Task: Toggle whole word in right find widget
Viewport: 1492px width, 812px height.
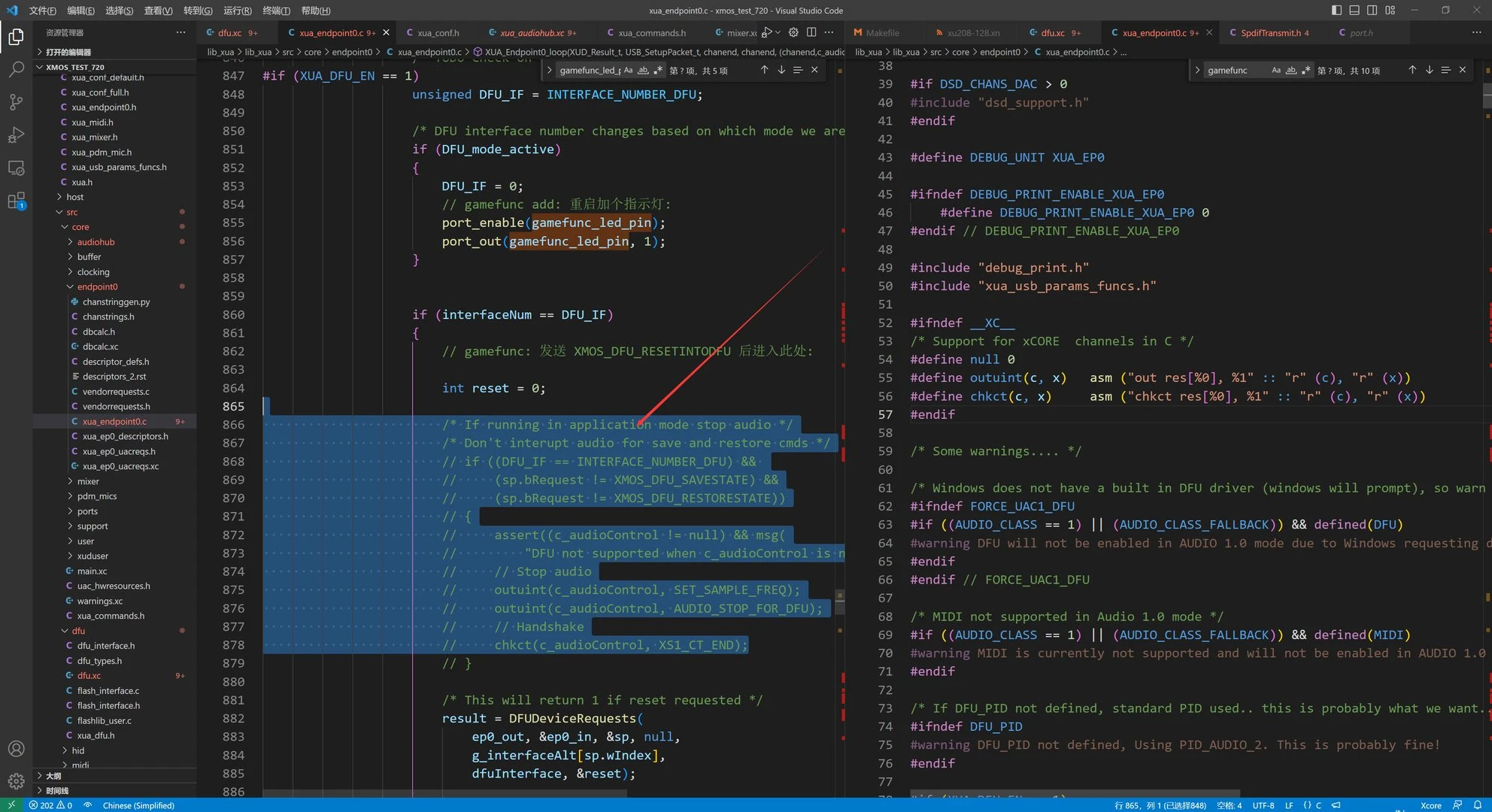Action: click(1291, 70)
